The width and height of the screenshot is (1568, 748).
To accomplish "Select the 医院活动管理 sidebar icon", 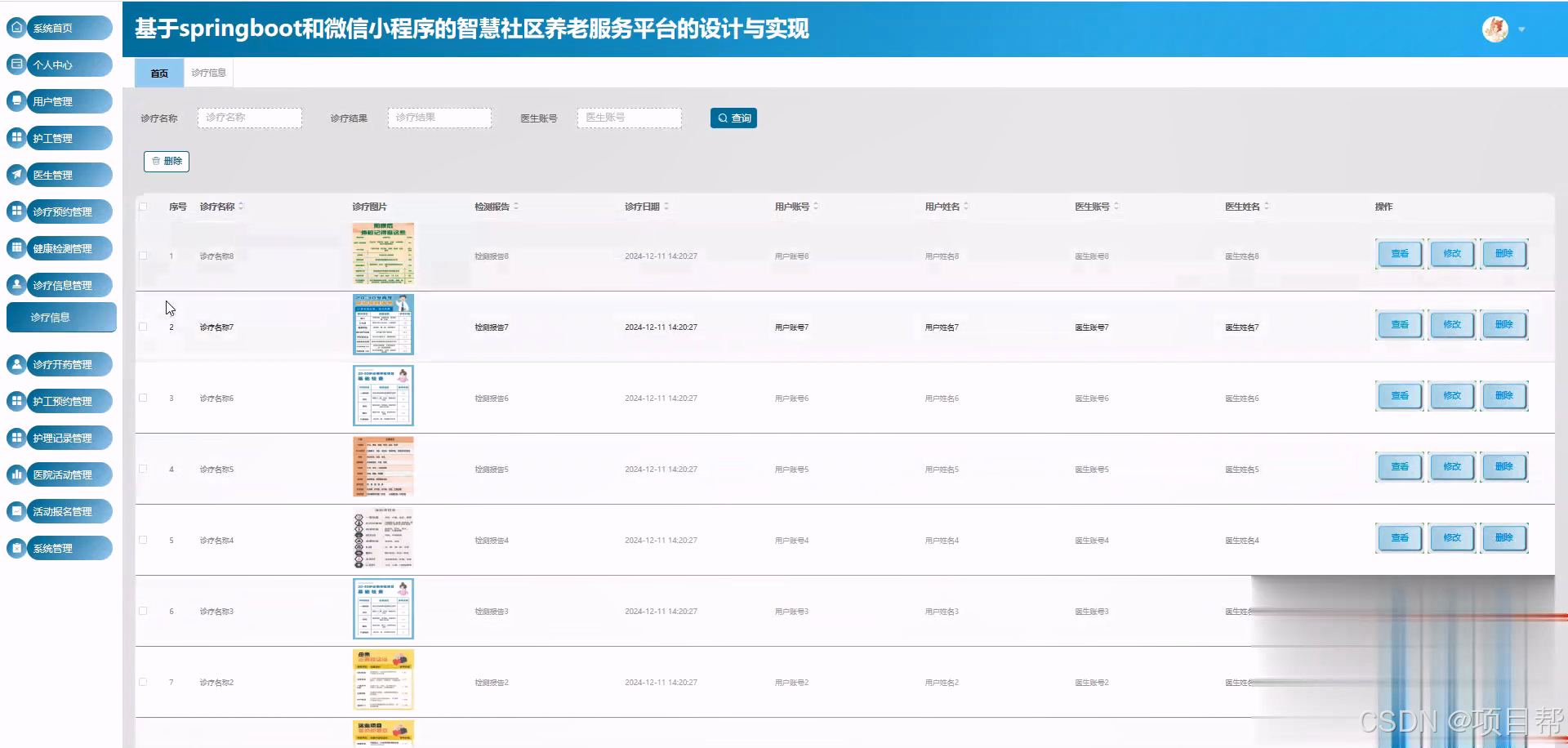I will click(x=16, y=474).
